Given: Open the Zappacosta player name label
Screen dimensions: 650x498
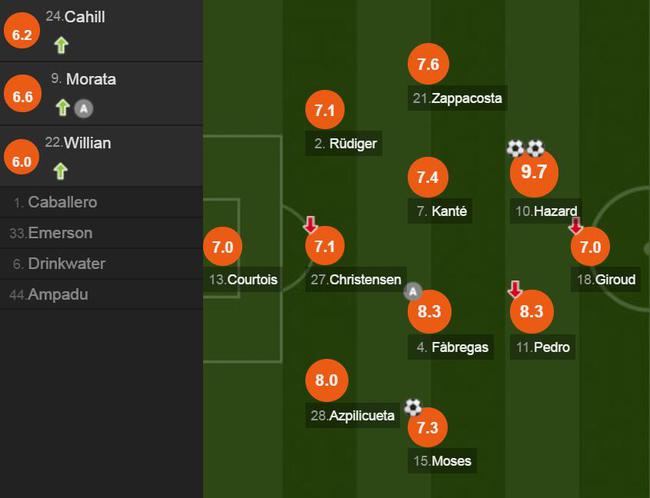Looking at the screenshot, I should (x=458, y=98).
